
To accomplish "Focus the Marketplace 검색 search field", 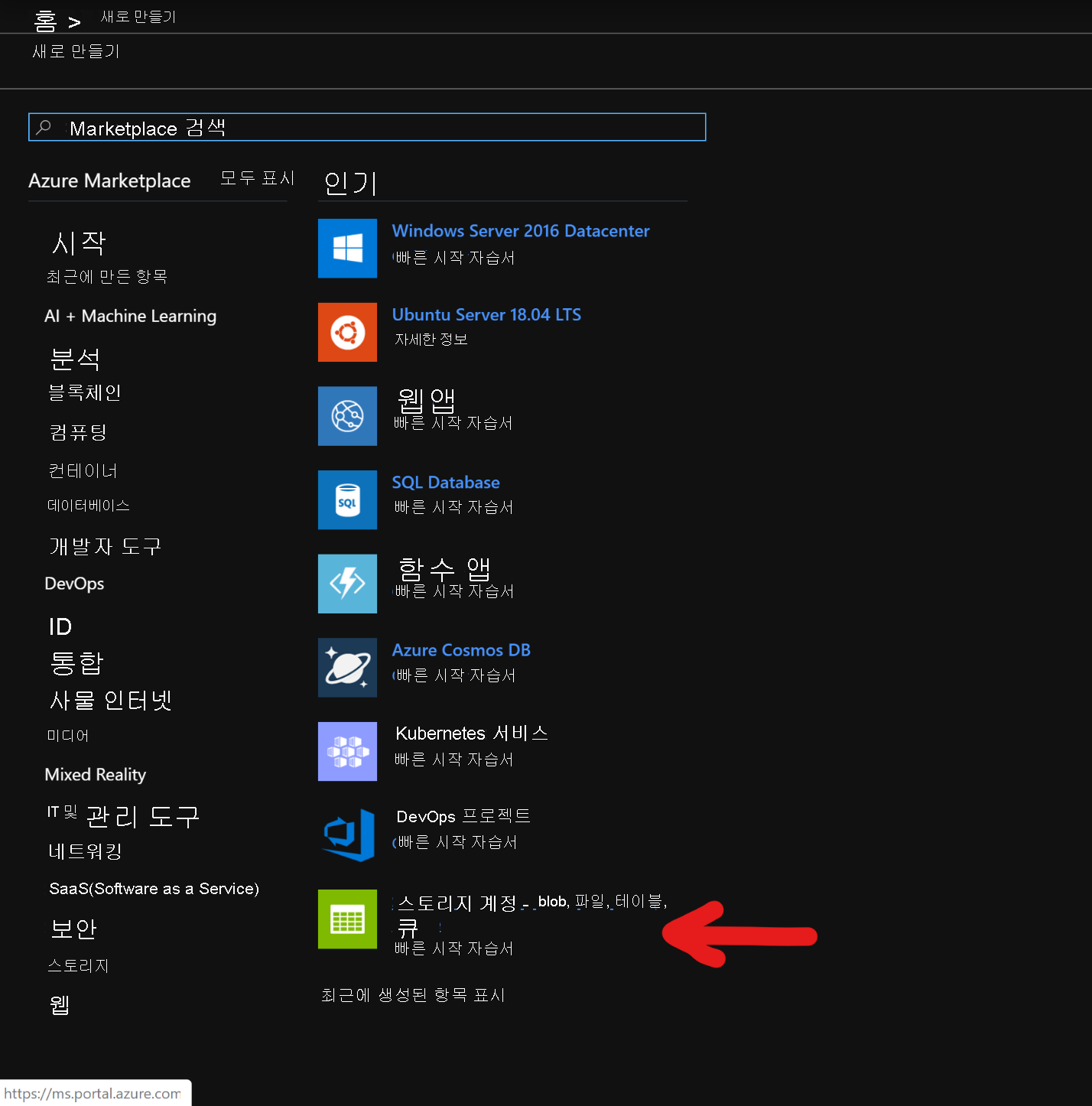I will 367,127.
